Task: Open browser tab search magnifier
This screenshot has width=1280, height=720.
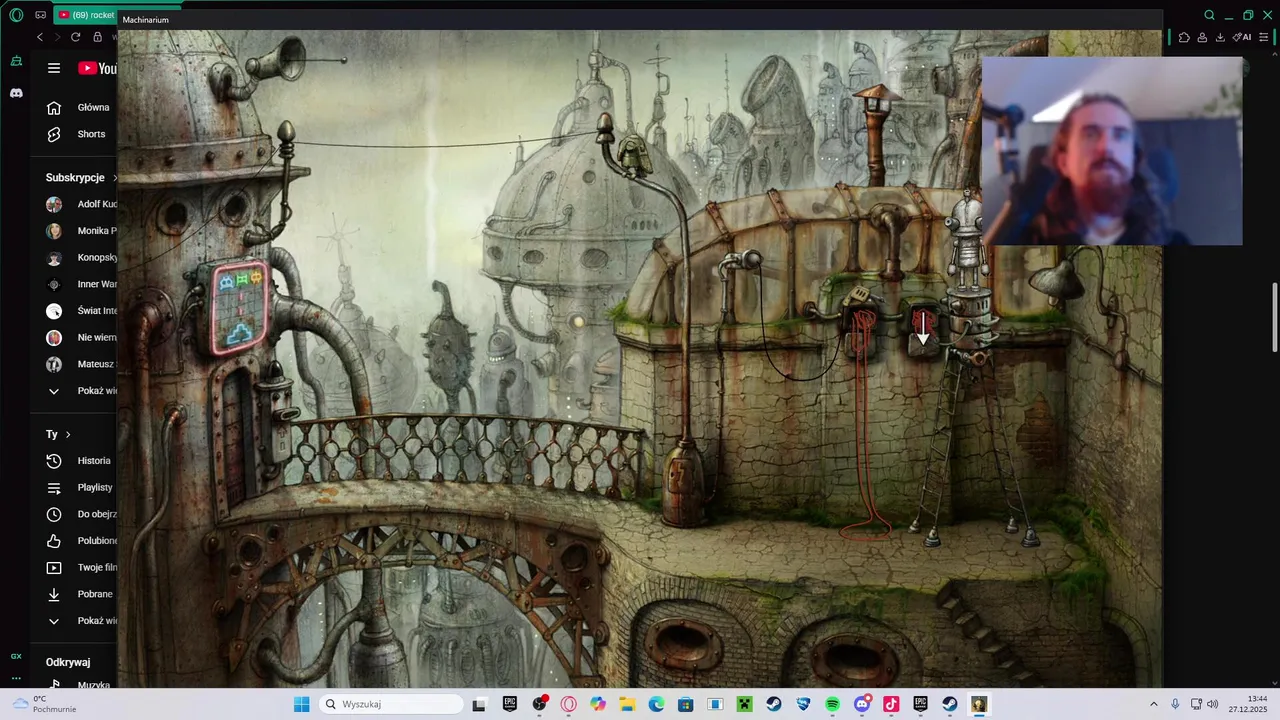Action: (1209, 15)
